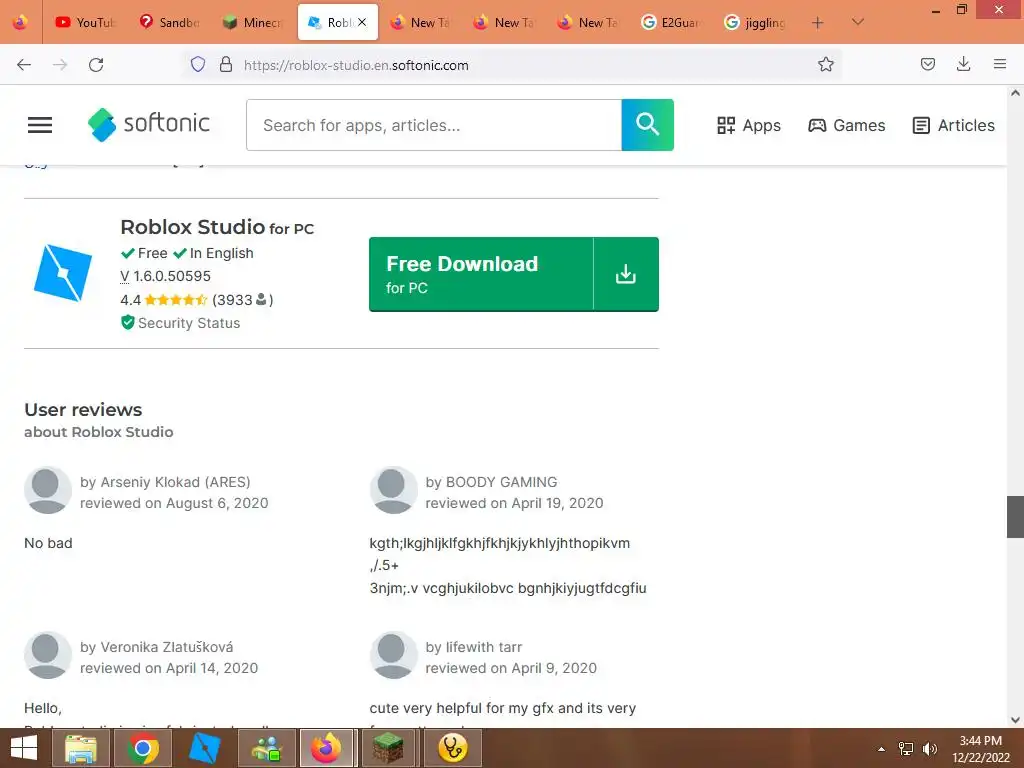
Task: Click the browser forward arrow
Action: point(60,65)
